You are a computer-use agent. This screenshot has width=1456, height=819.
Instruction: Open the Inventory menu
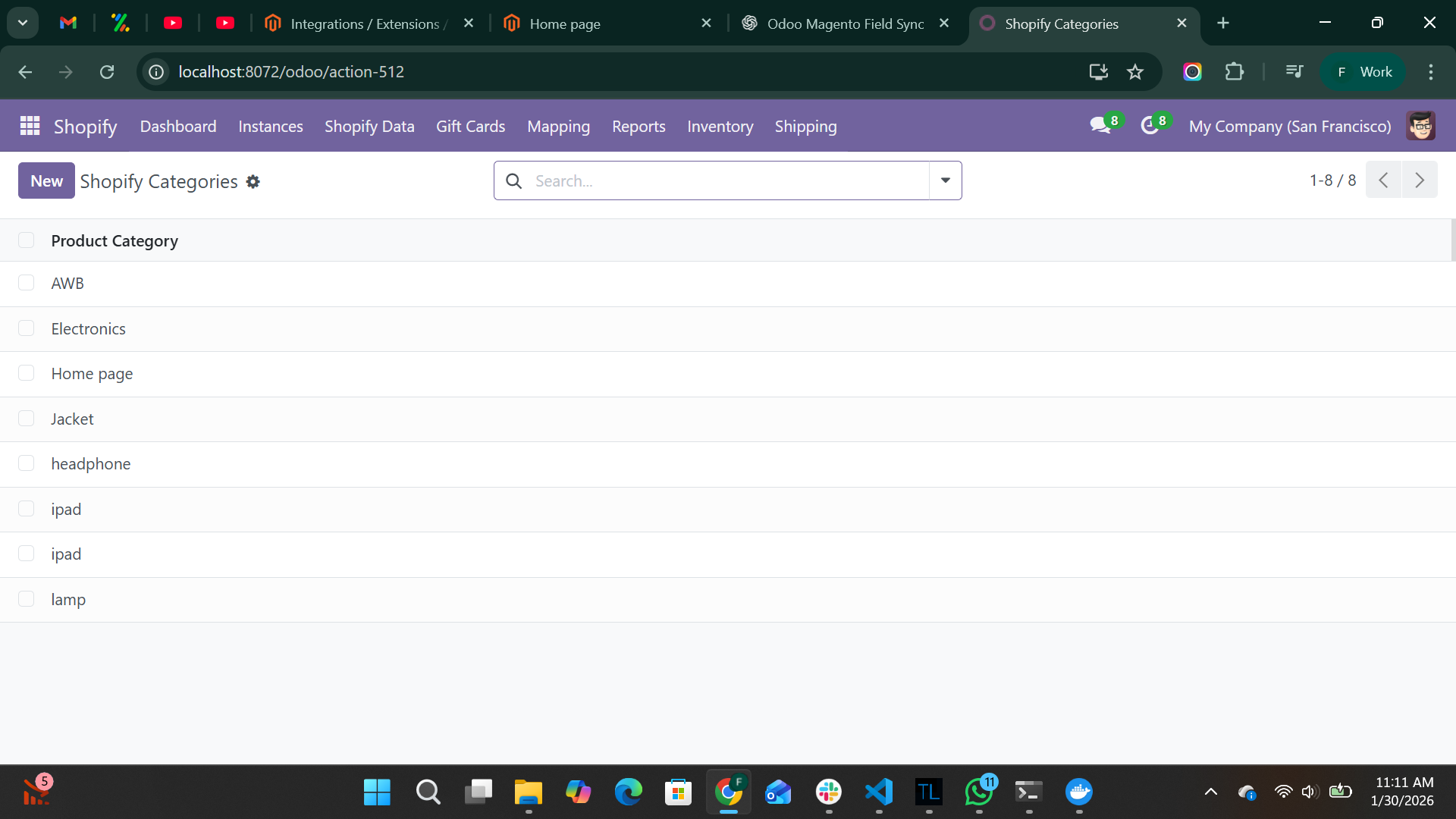click(720, 127)
